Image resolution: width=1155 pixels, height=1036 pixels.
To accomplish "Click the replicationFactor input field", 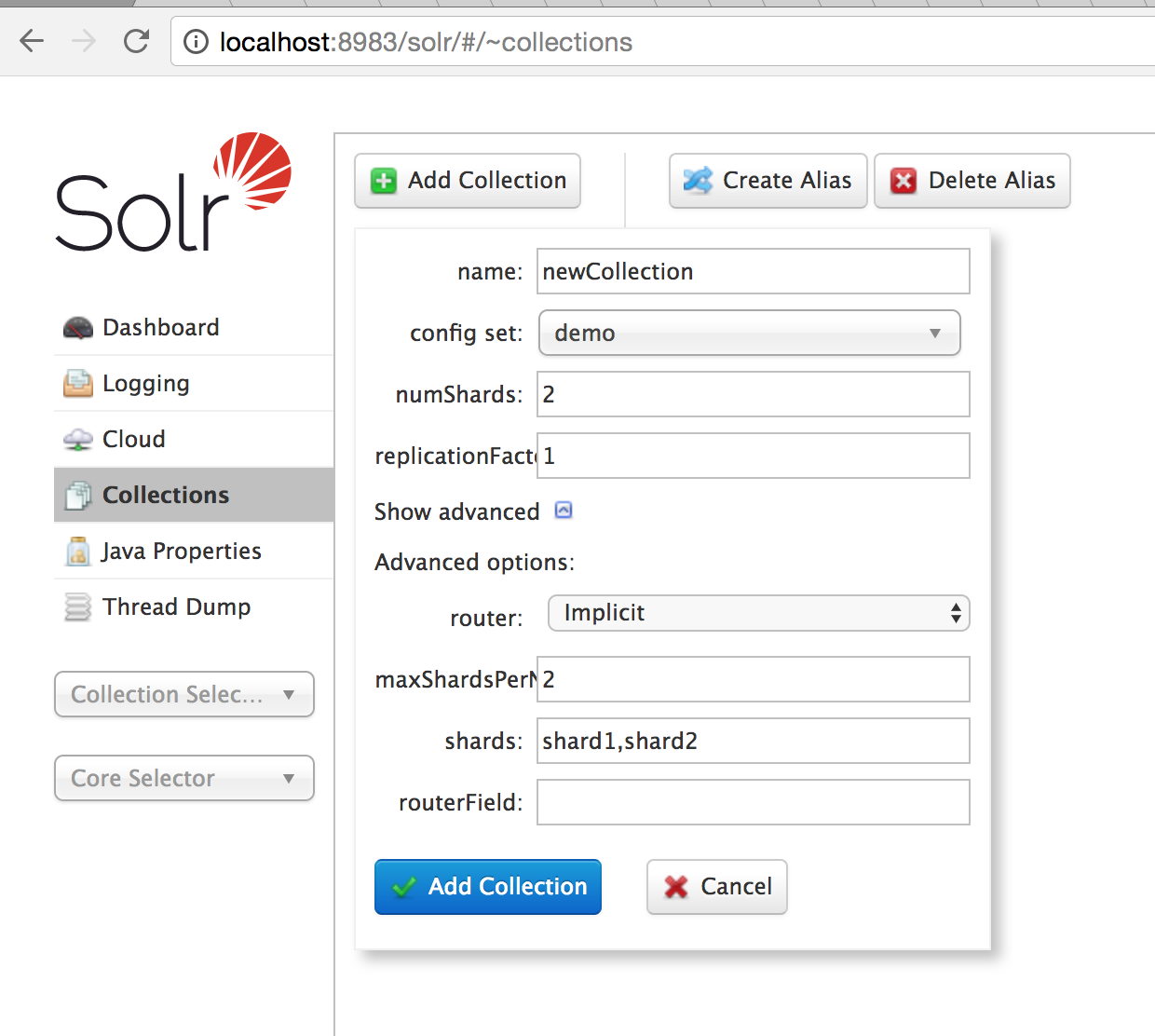I will [754, 456].
